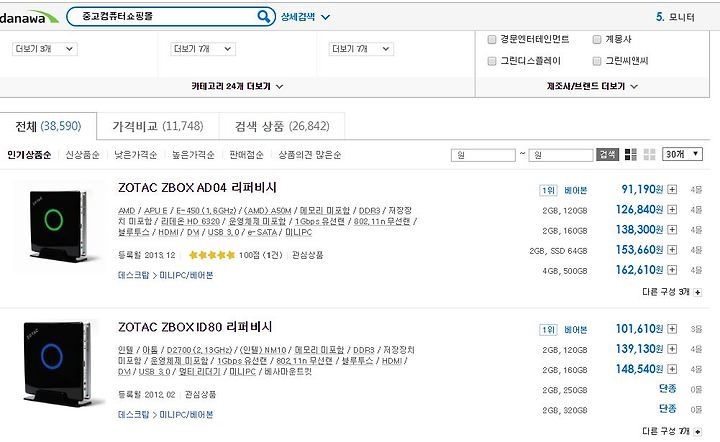Sort by 높은가격순
720x442 pixels.
tap(193, 155)
